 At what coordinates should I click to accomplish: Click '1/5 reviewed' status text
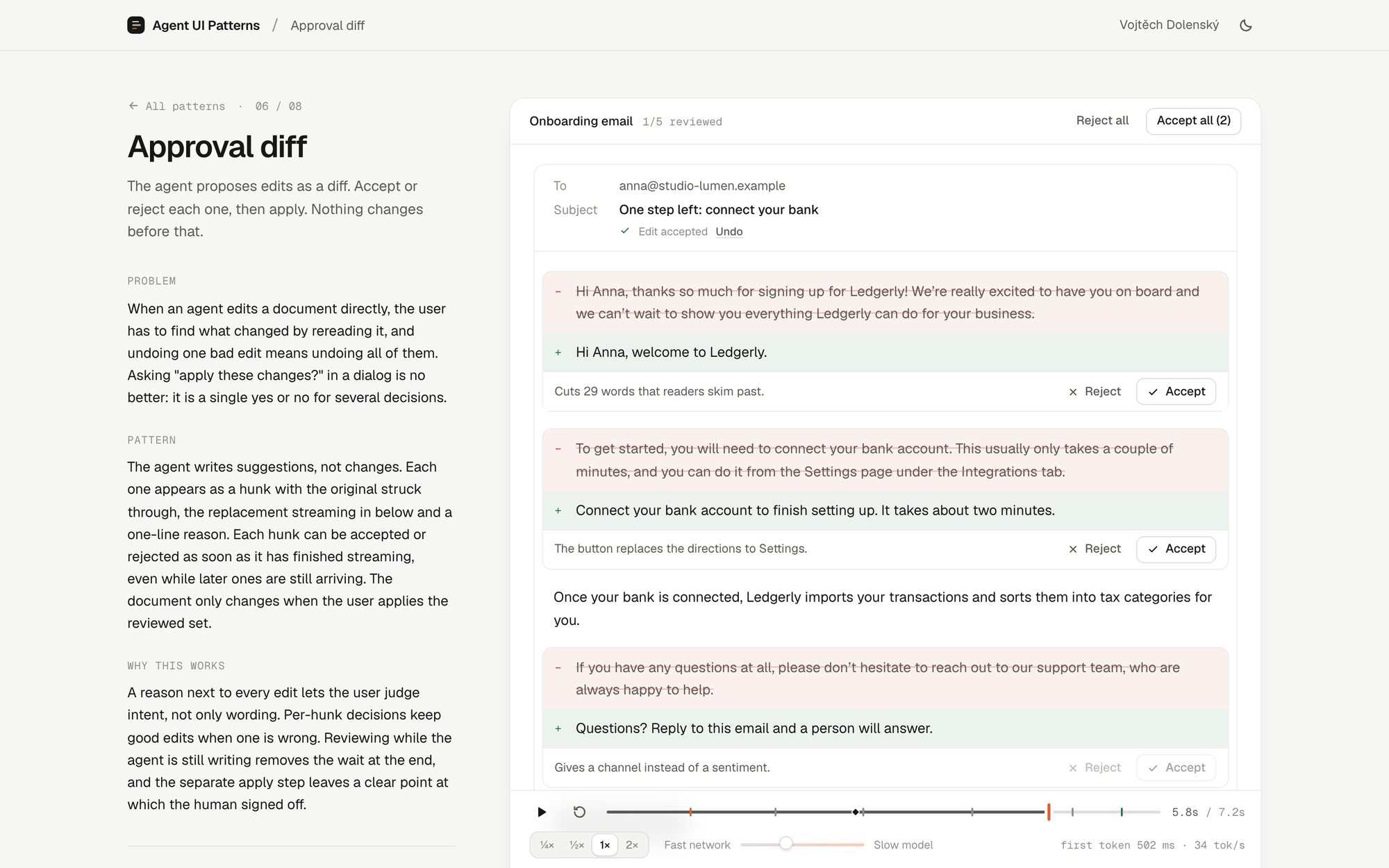click(x=682, y=122)
